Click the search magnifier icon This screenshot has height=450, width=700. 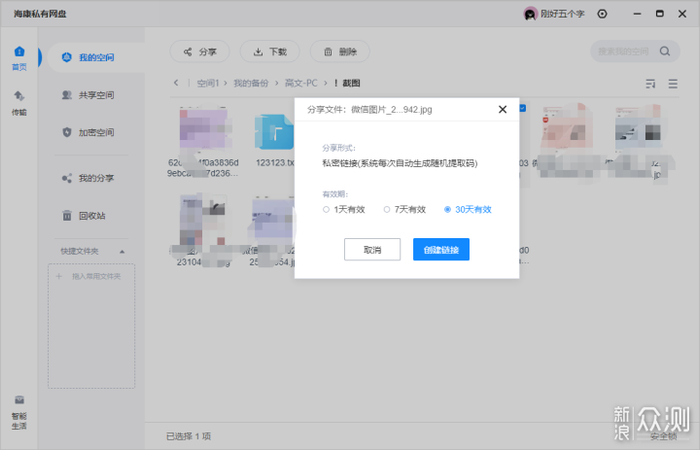pyautogui.click(x=665, y=51)
